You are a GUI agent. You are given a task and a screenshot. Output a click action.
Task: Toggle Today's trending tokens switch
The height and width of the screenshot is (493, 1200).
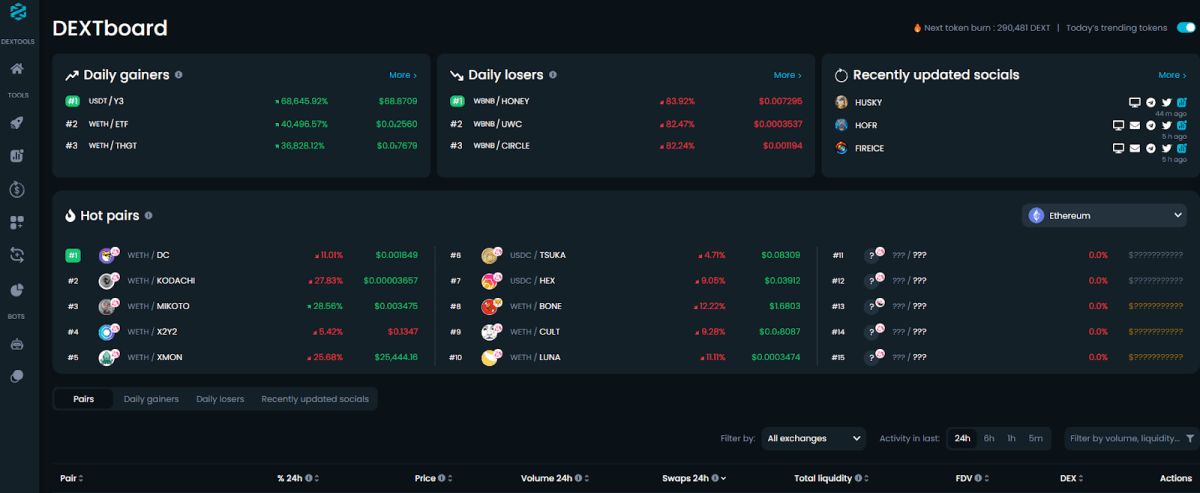pyautogui.click(x=1186, y=28)
